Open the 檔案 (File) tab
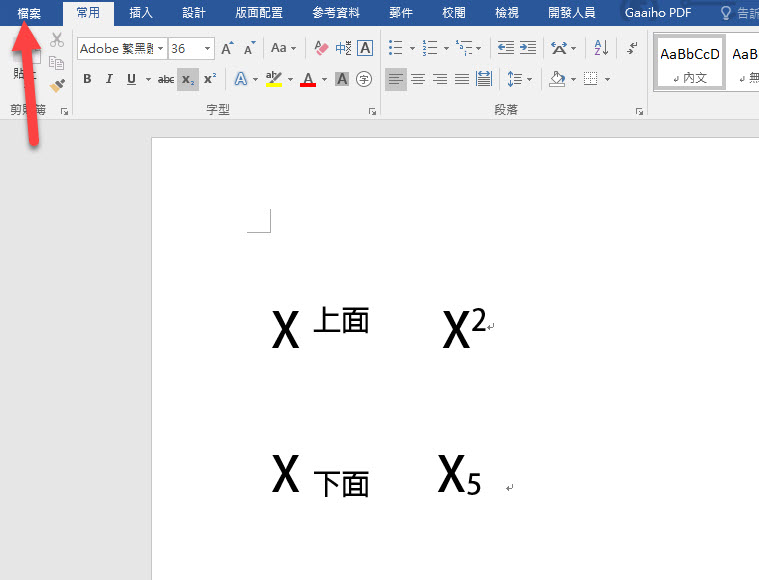Image resolution: width=759 pixels, height=580 pixels. click(29, 13)
